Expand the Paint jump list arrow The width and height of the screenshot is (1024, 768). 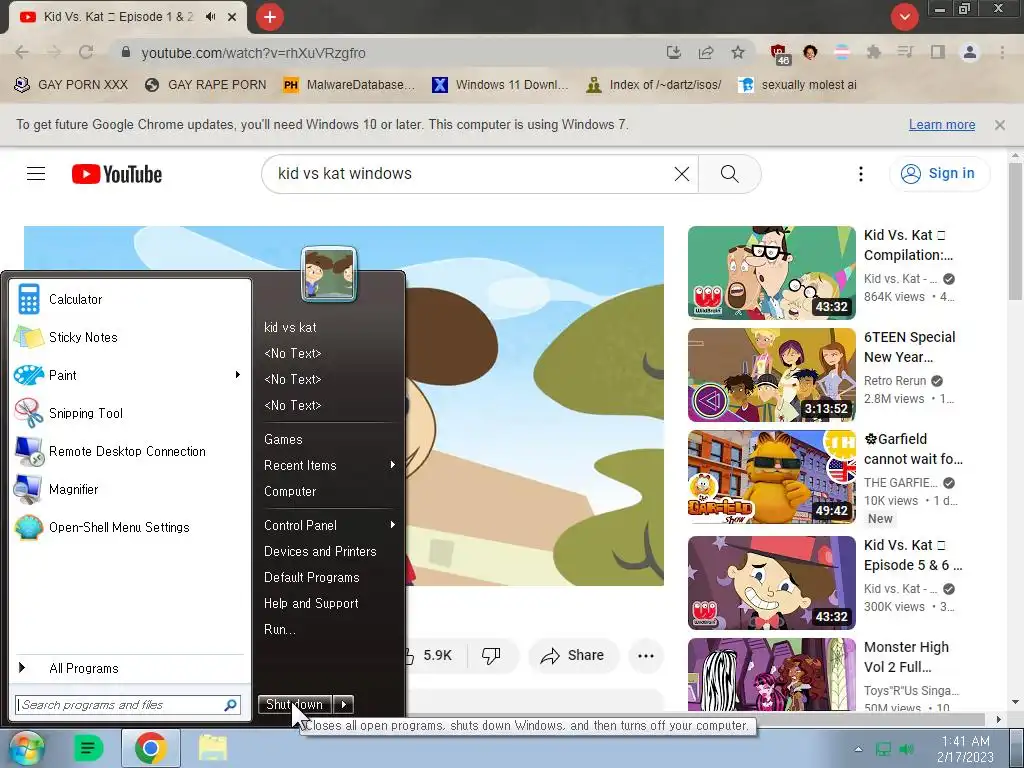coord(238,375)
